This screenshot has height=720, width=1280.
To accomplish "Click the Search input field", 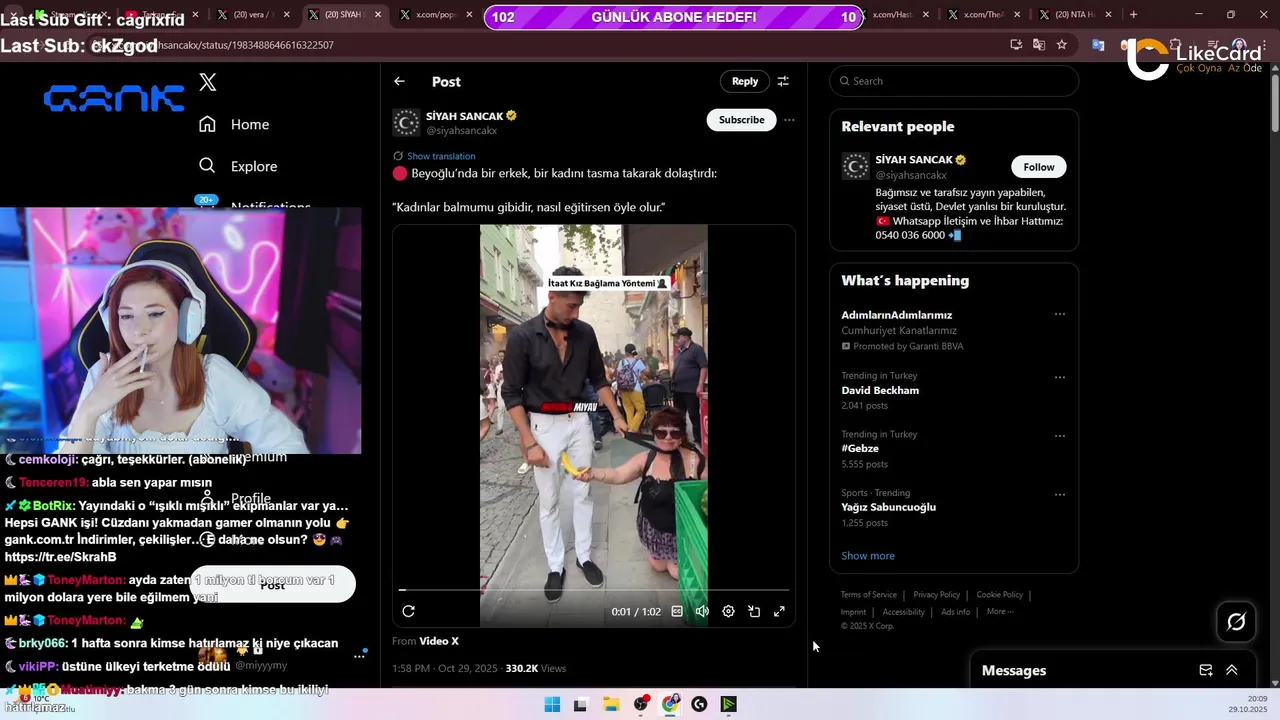I will point(954,81).
